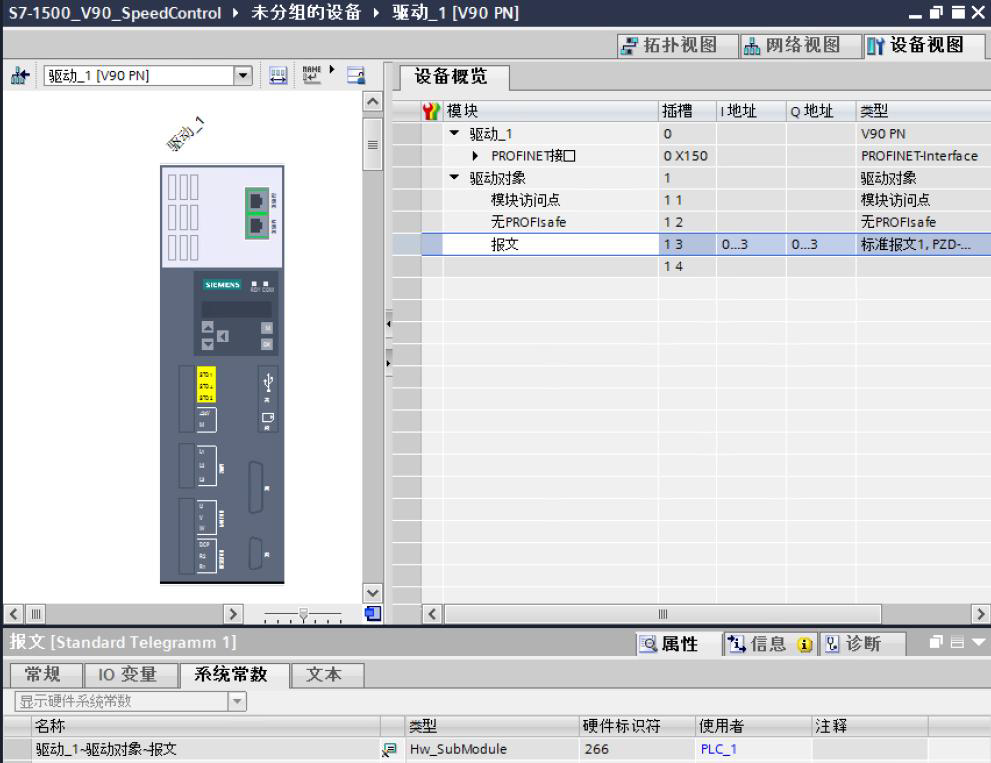Select the 系统常数 tab
Screen dimensions: 991x763
(x=234, y=674)
